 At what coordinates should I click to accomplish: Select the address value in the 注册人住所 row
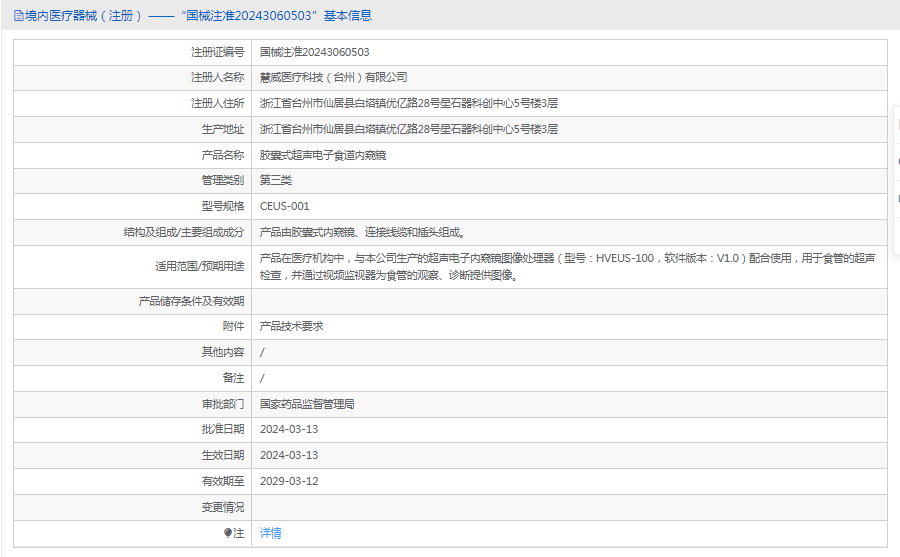409,103
